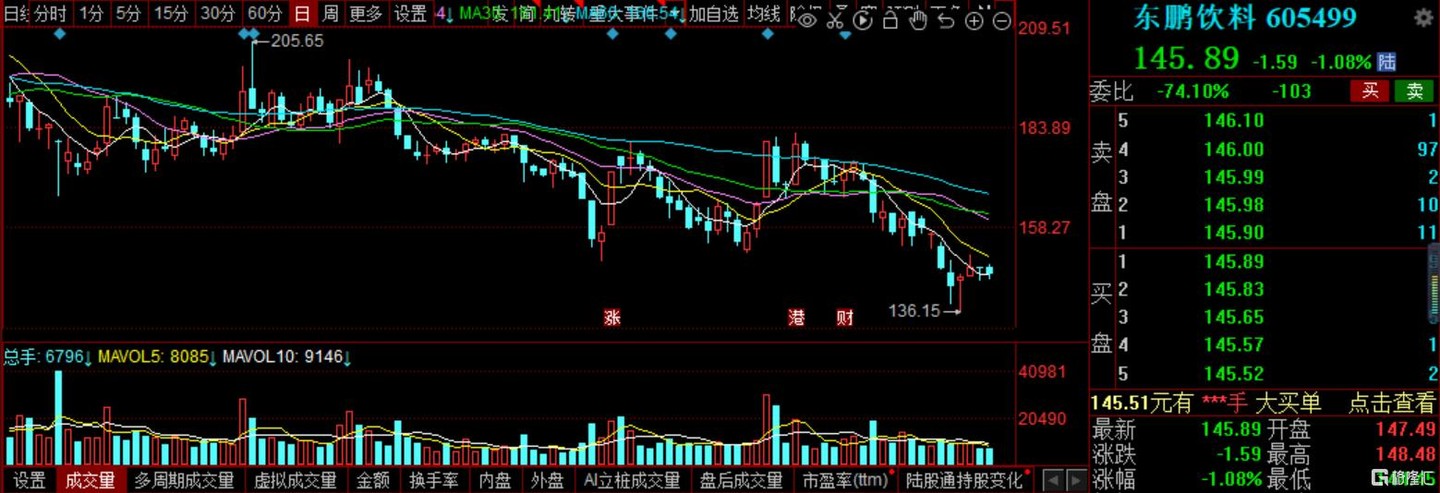This screenshot has width=1440, height=493.
Task: Select the 金额 indicator tab
Action: 373,481
